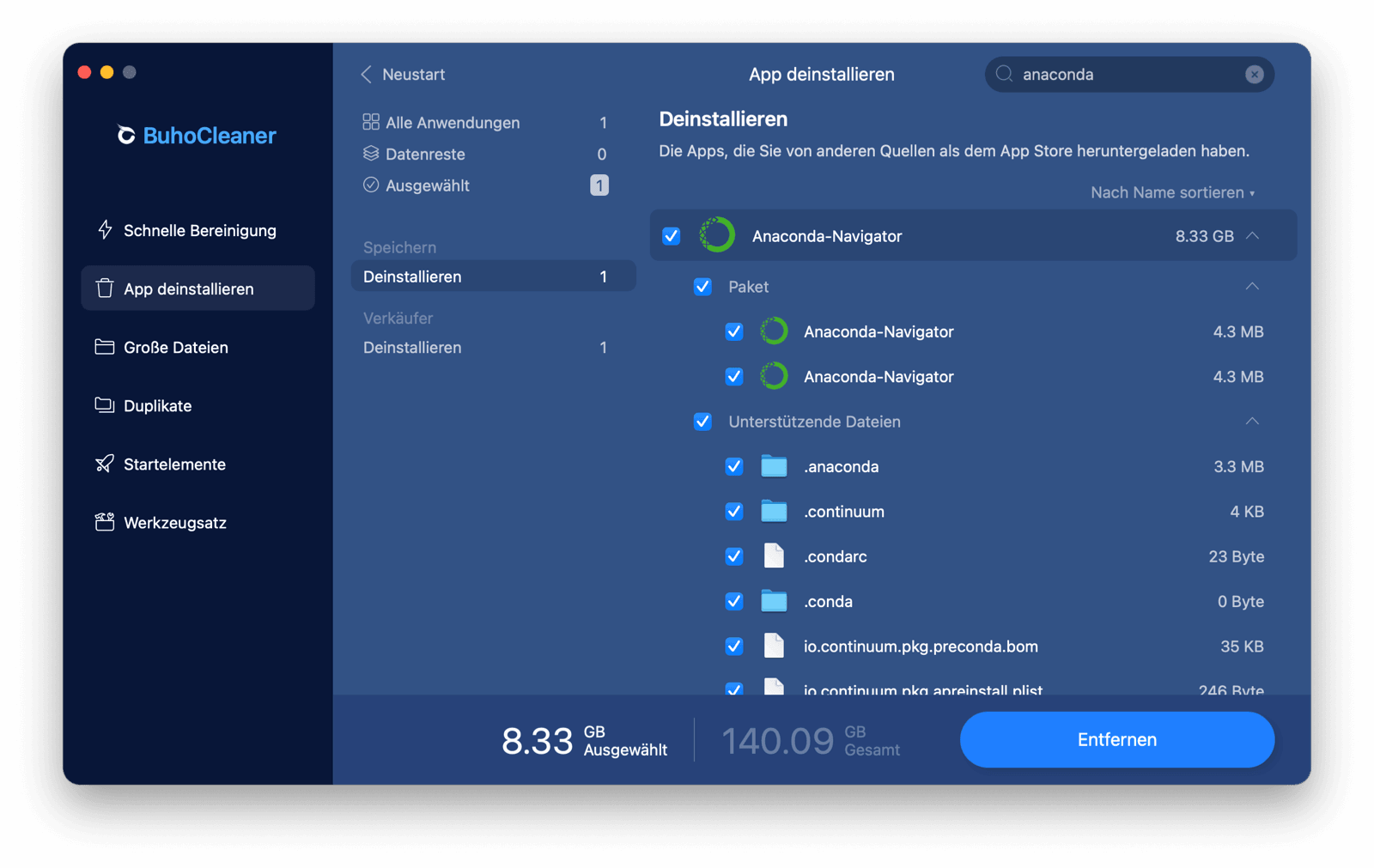Uncheck second Anaconda-Navigator 4.3 MB checkbox
1374x868 pixels.
tap(734, 376)
